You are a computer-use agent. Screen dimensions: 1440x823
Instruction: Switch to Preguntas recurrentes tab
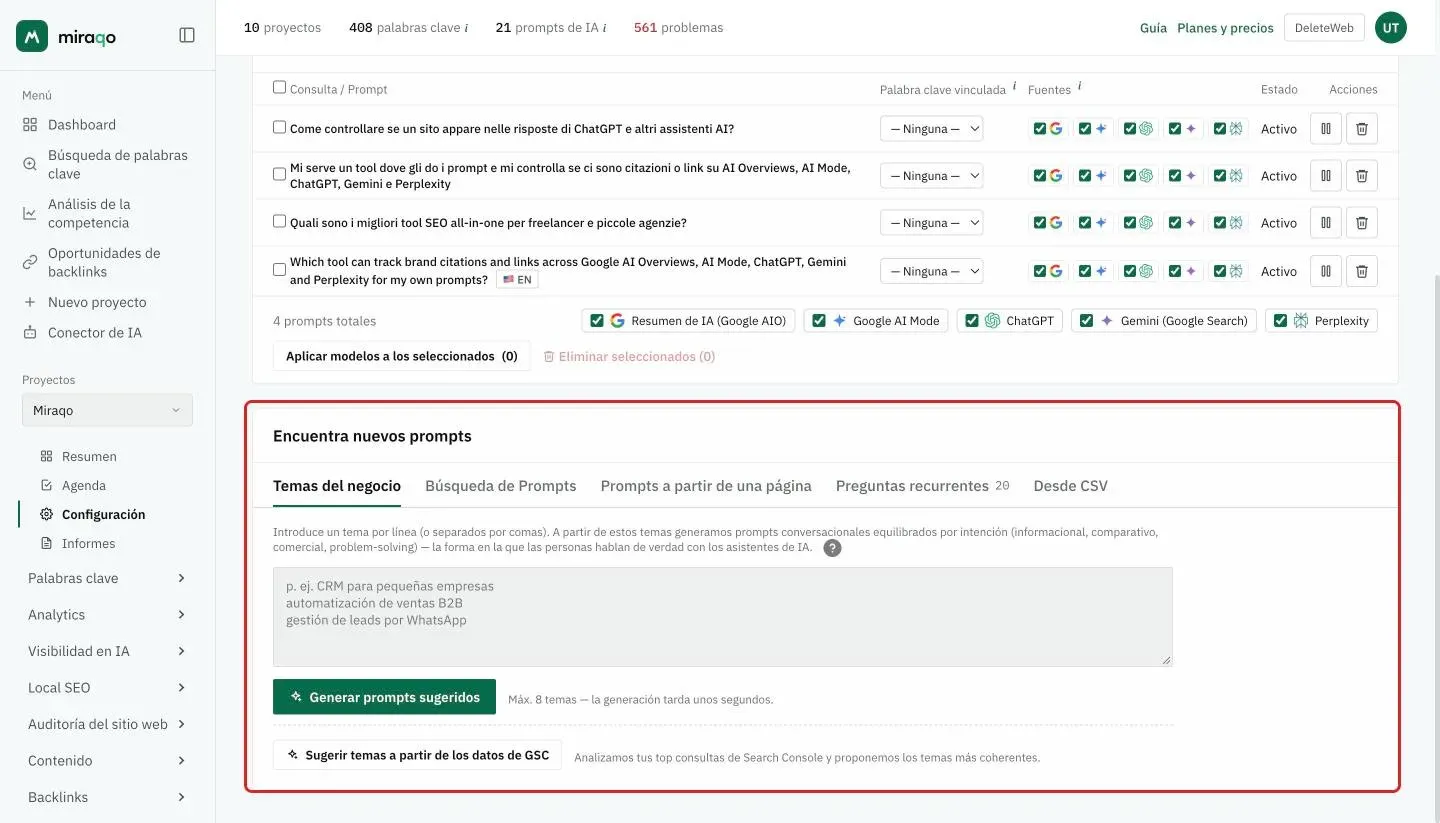tap(922, 486)
